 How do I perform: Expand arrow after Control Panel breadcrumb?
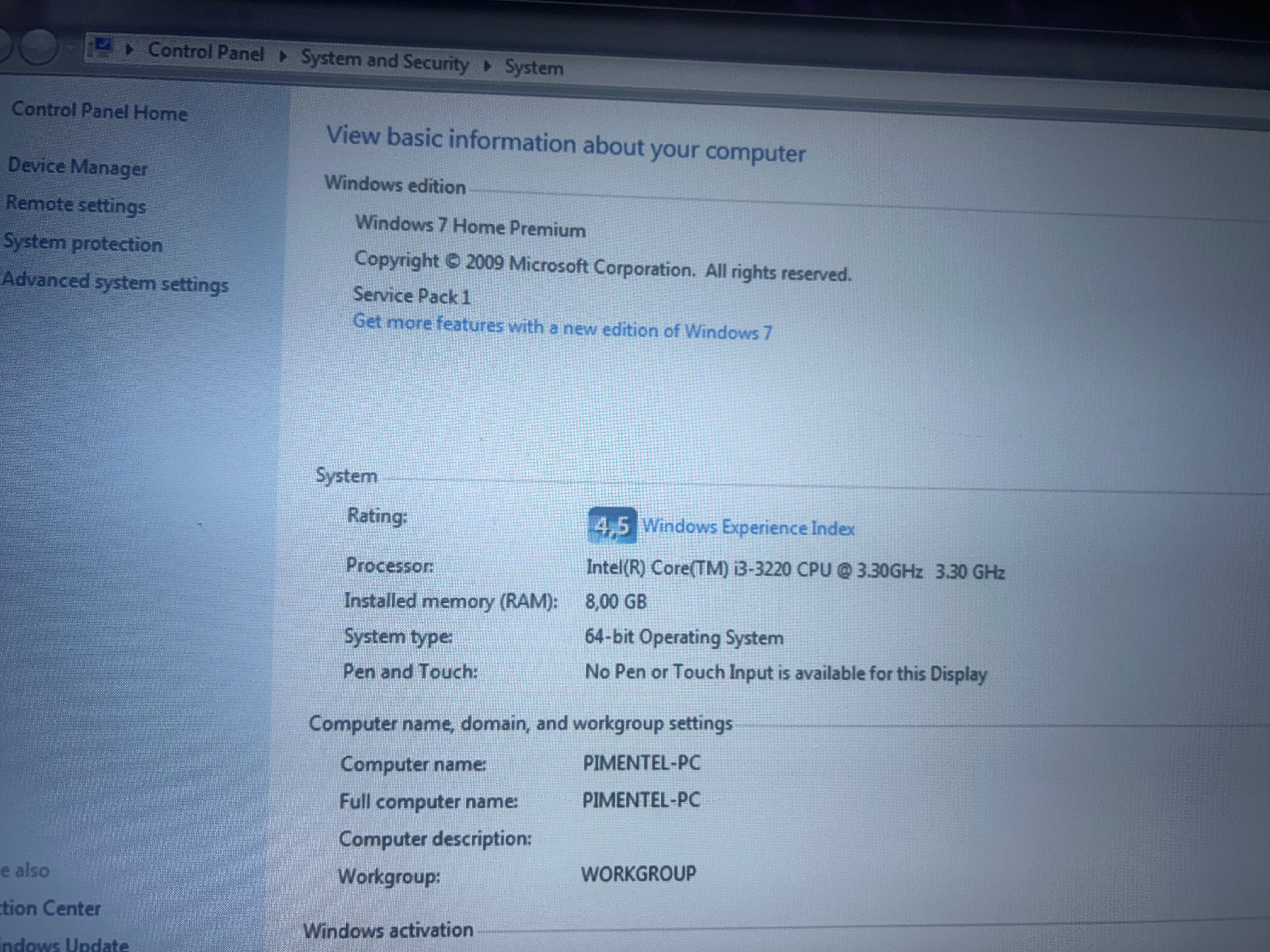283,56
